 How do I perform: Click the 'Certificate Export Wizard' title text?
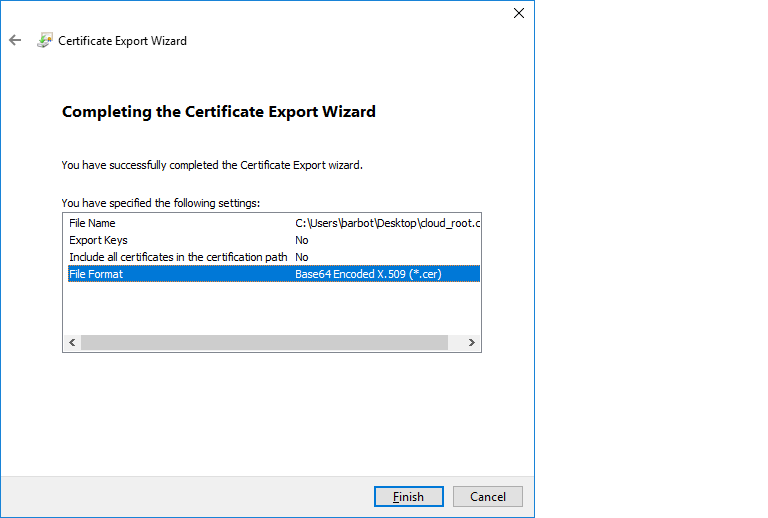pos(122,41)
